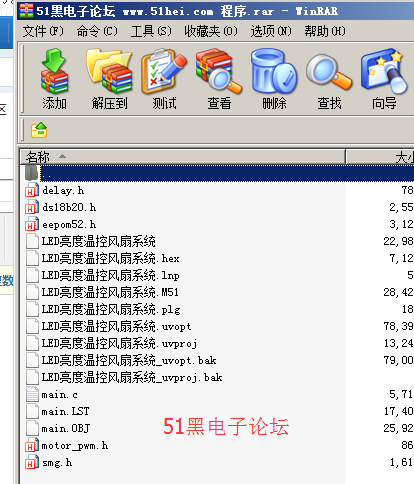Screen dimensions: 414x484
Task: Open the 文件(F) menu
Action: click(43, 31)
